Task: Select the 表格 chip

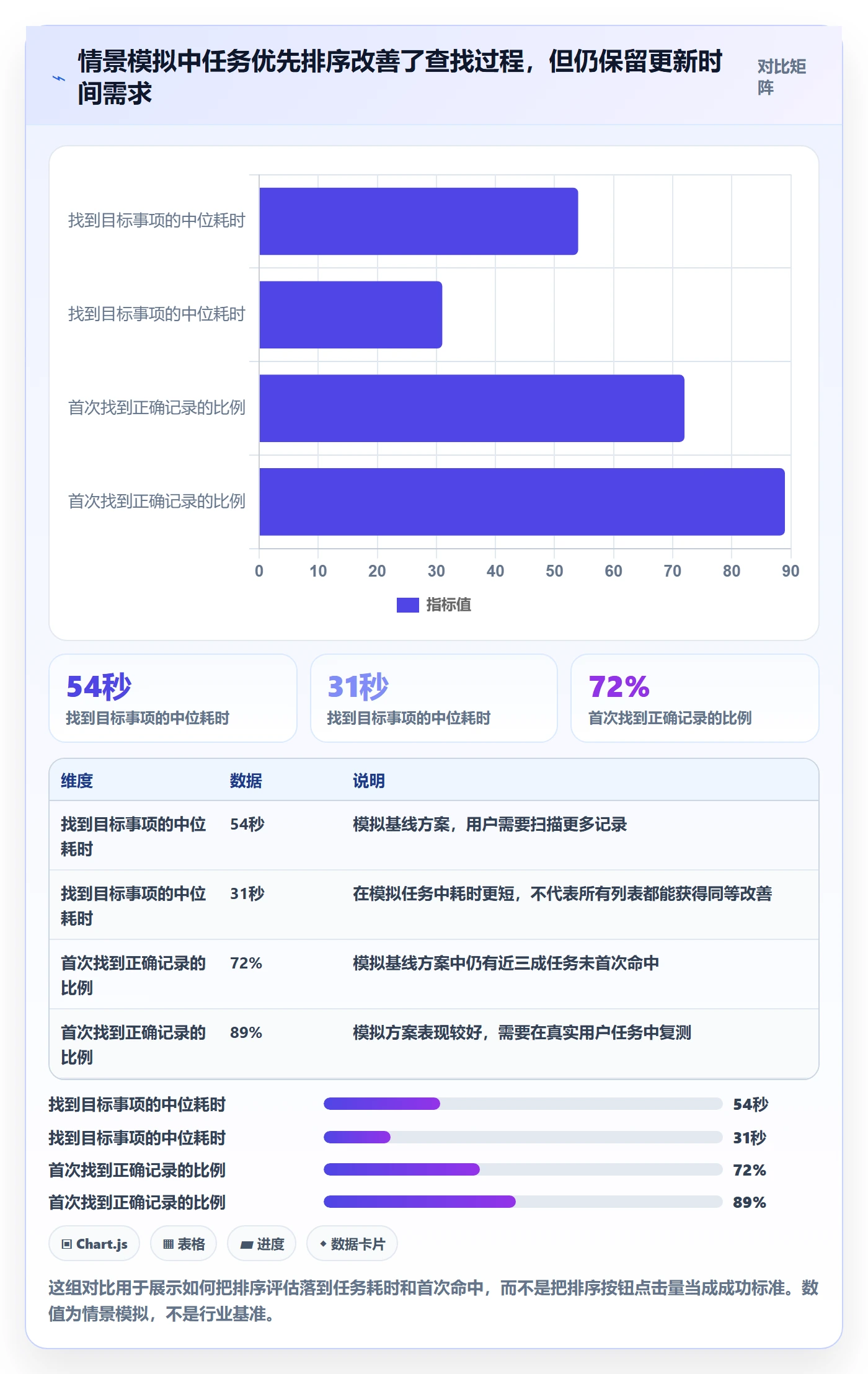Action: 184,1243
